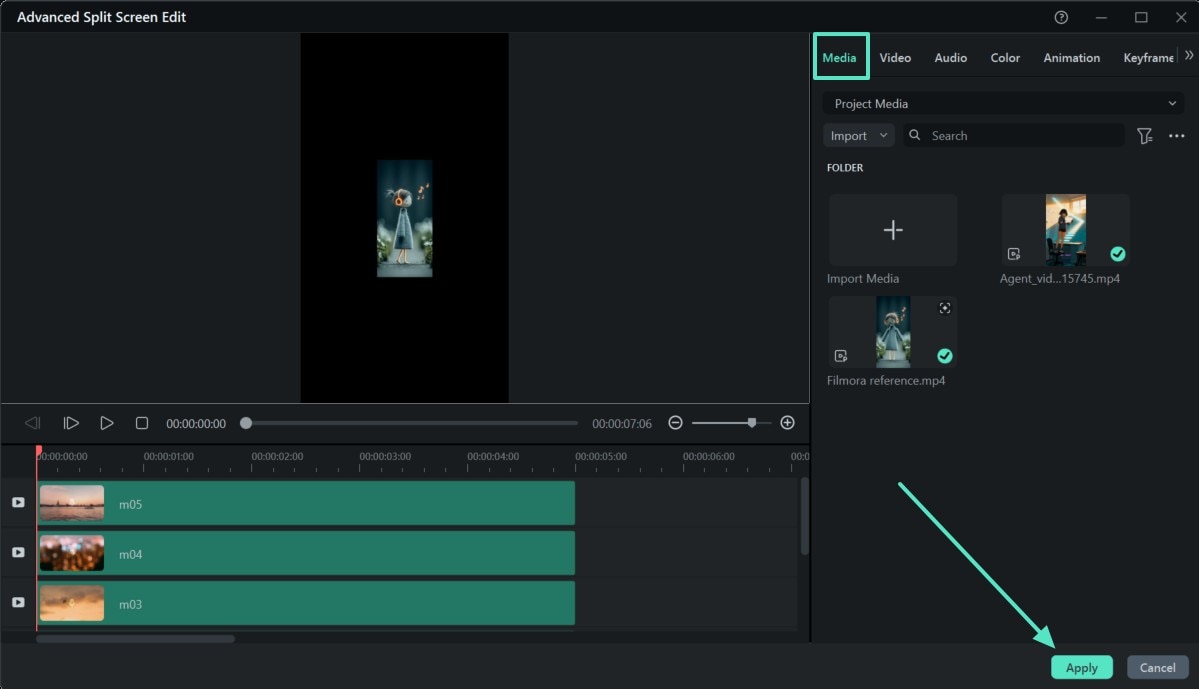
Task: Open the media filter icon
Action: [1144, 135]
